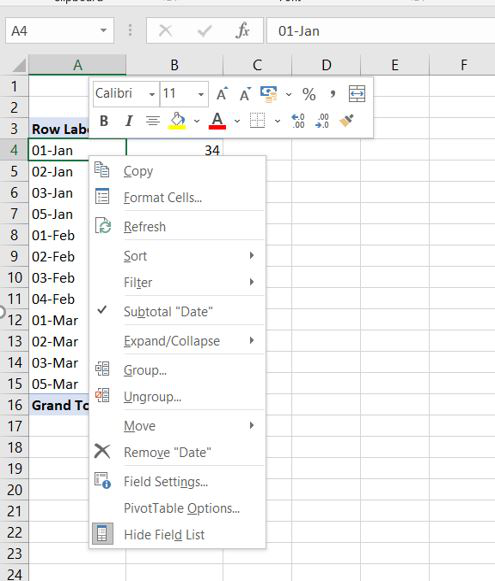The height and width of the screenshot is (581, 495).
Task: Select column D header
Action: pos(326,65)
